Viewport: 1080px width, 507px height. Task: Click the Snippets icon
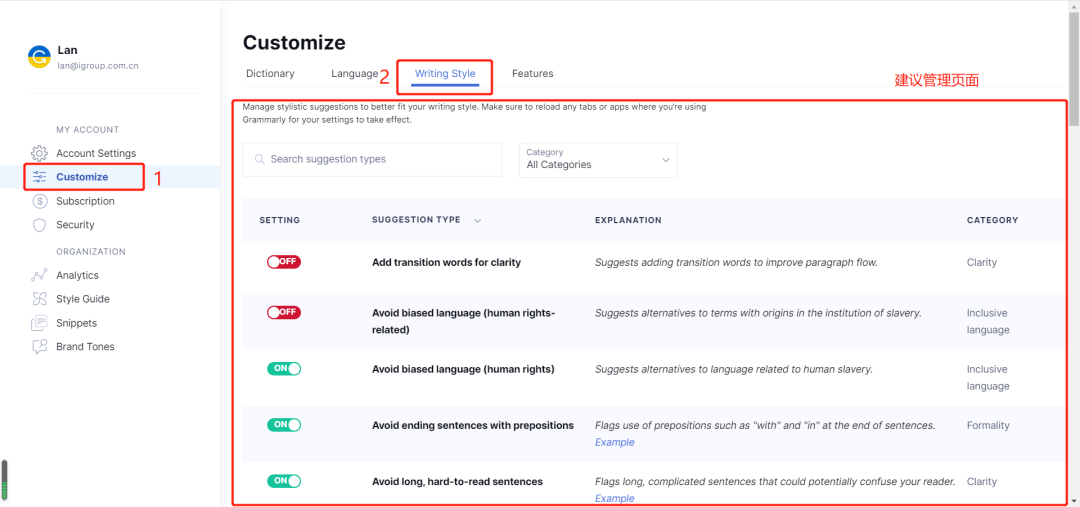click(39, 323)
